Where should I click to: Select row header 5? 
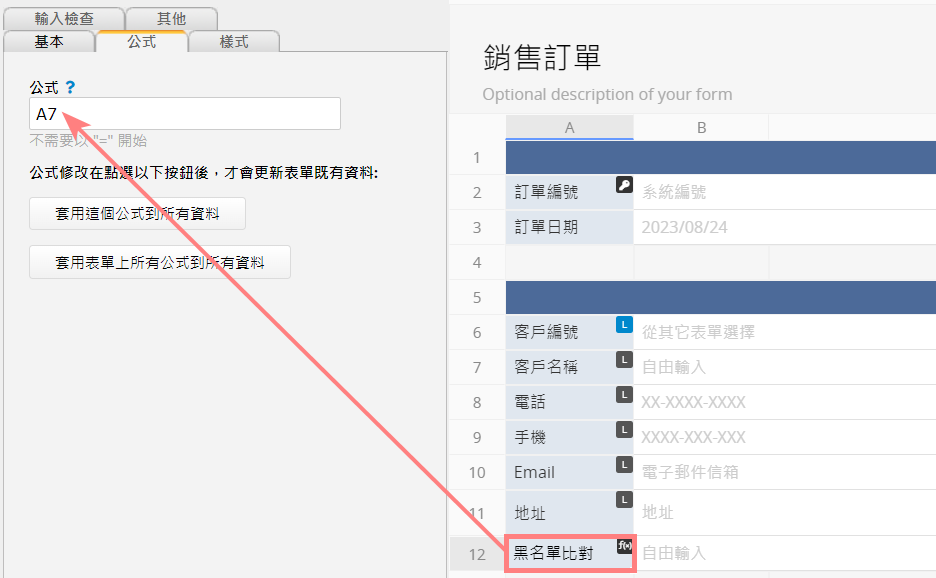tap(477, 297)
